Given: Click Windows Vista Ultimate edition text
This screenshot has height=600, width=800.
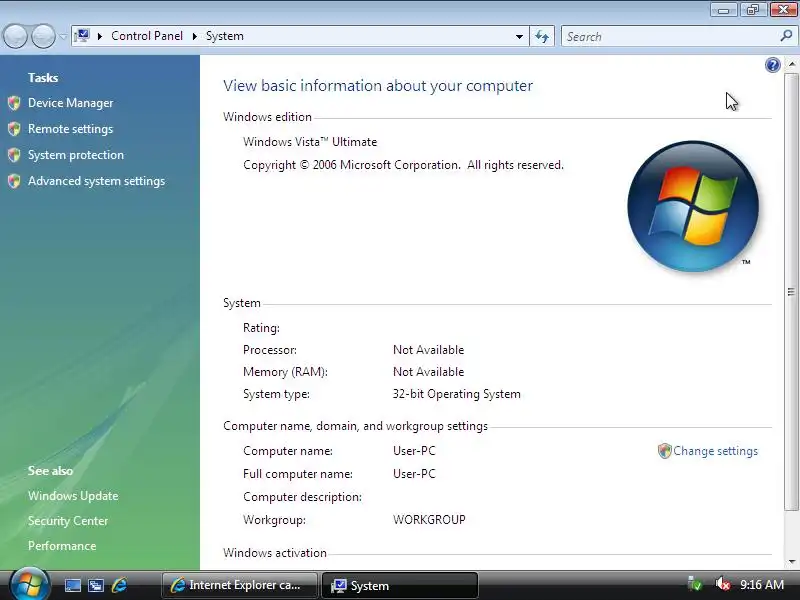Looking at the screenshot, I should (310, 142).
